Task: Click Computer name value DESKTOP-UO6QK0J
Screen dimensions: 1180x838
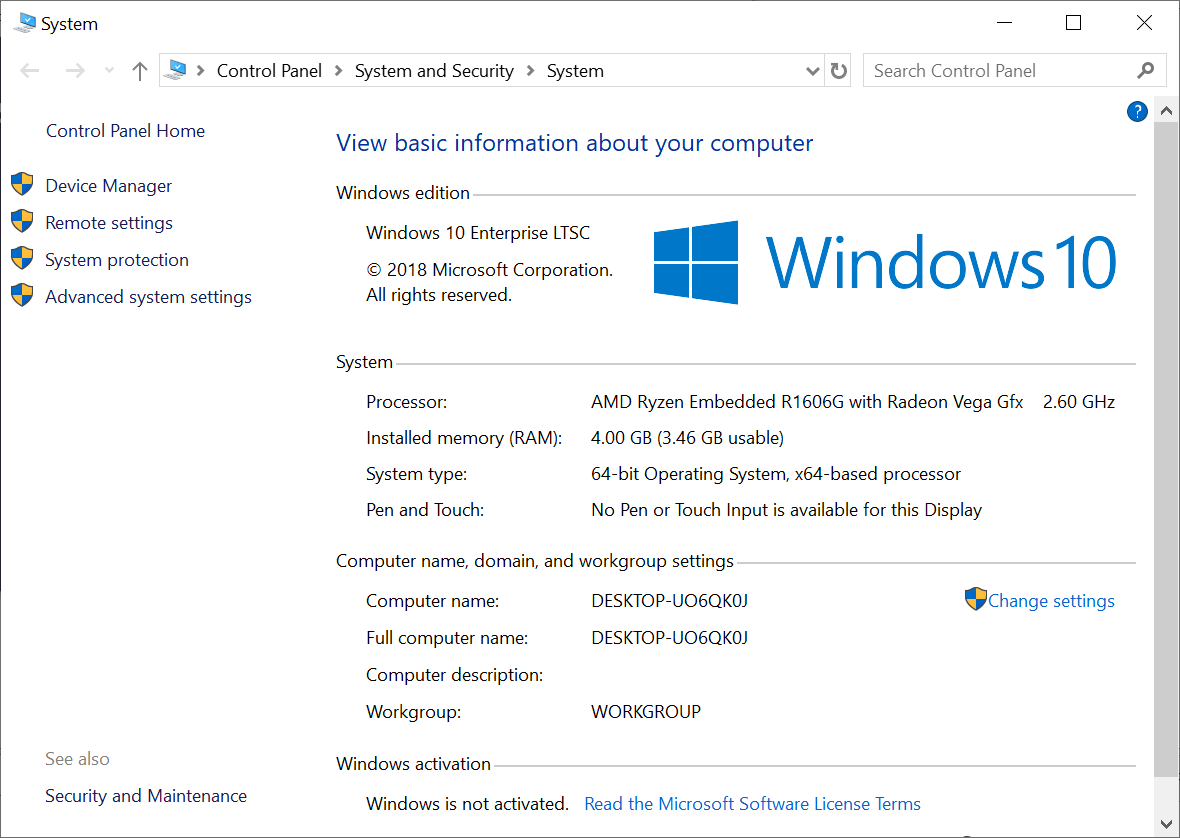Action: pyautogui.click(x=670, y=601)
